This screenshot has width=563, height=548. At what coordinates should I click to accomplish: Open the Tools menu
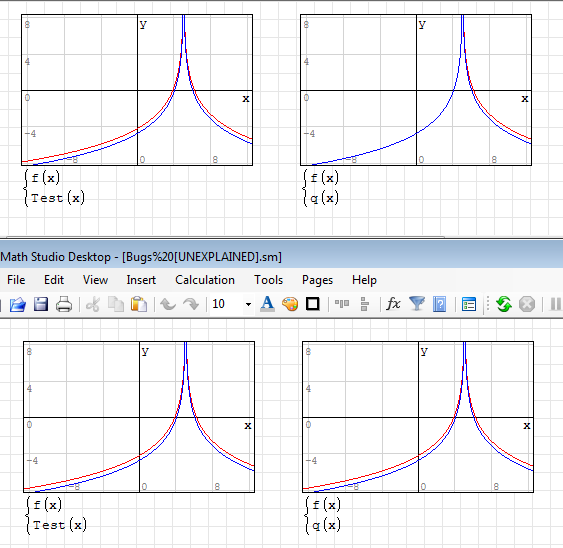(269, 280)
